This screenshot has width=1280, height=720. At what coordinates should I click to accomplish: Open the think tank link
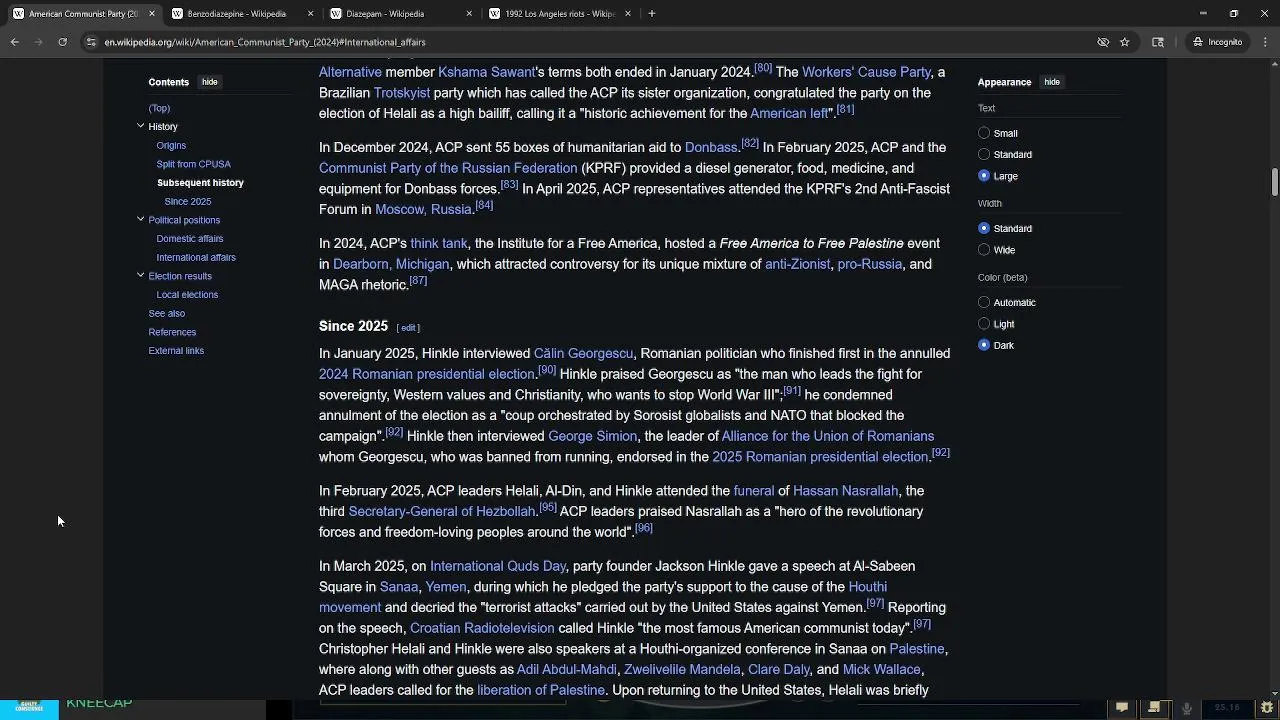pyautogui.click(x=439, y=243)
